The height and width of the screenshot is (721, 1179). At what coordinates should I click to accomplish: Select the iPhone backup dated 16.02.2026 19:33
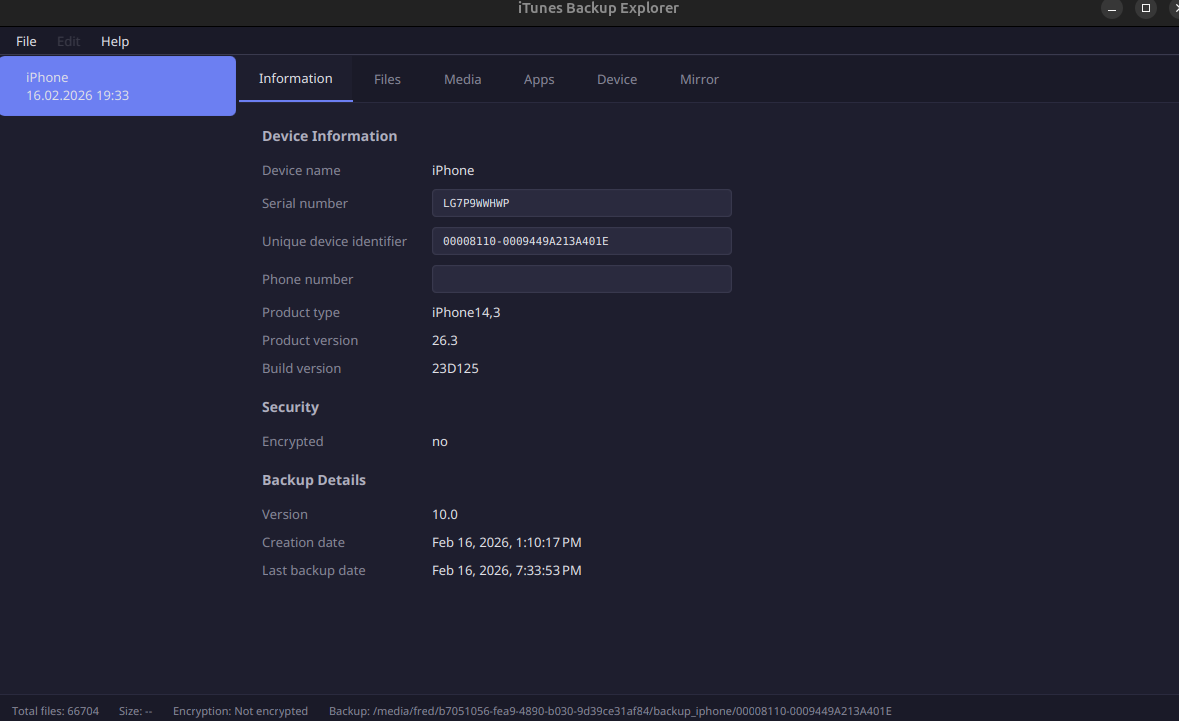(x=118, y=86)
